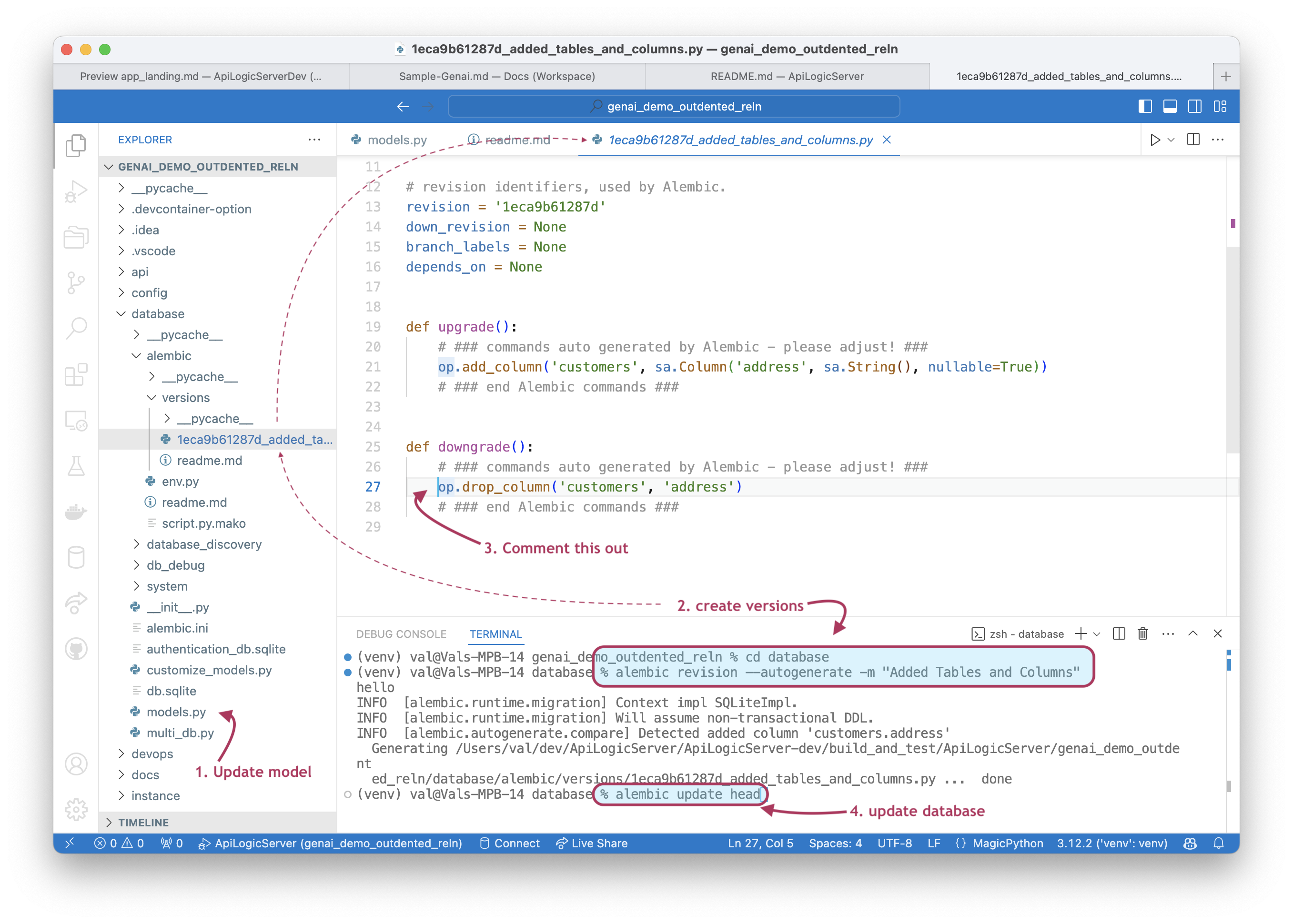Open notifications bell in status bar
The height and width of the screenshot is (924, 1293).
[x=1219, y=843]
